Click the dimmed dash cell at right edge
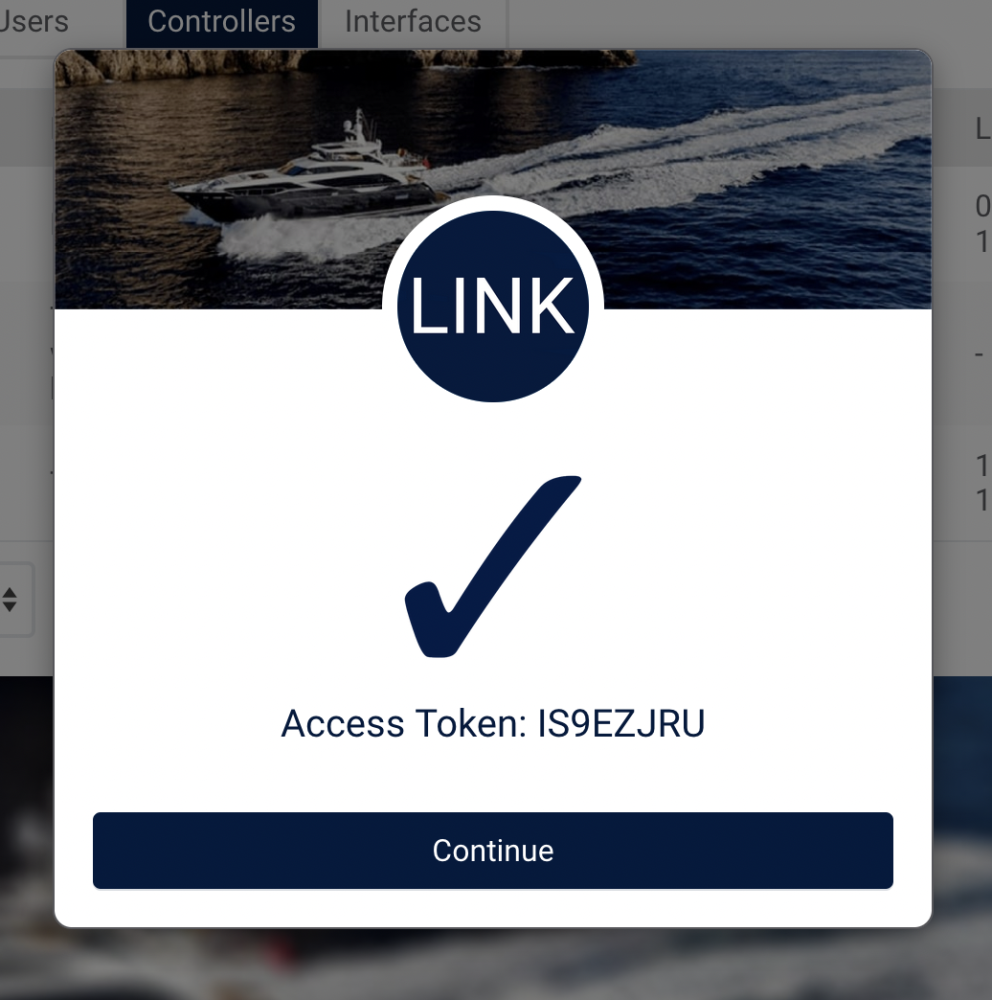The height and width of the screenshot is (1000, 992). point(979,354)
